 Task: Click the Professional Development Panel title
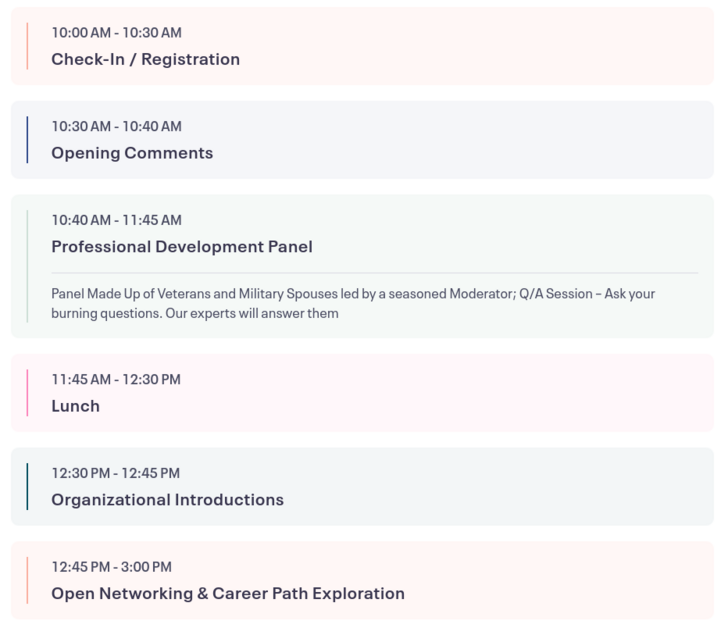pyautogui.click(x=182, y=246)
